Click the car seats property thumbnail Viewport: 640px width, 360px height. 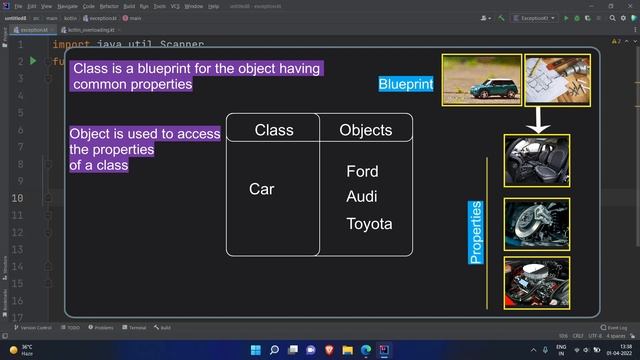click(x=537, y=160)
